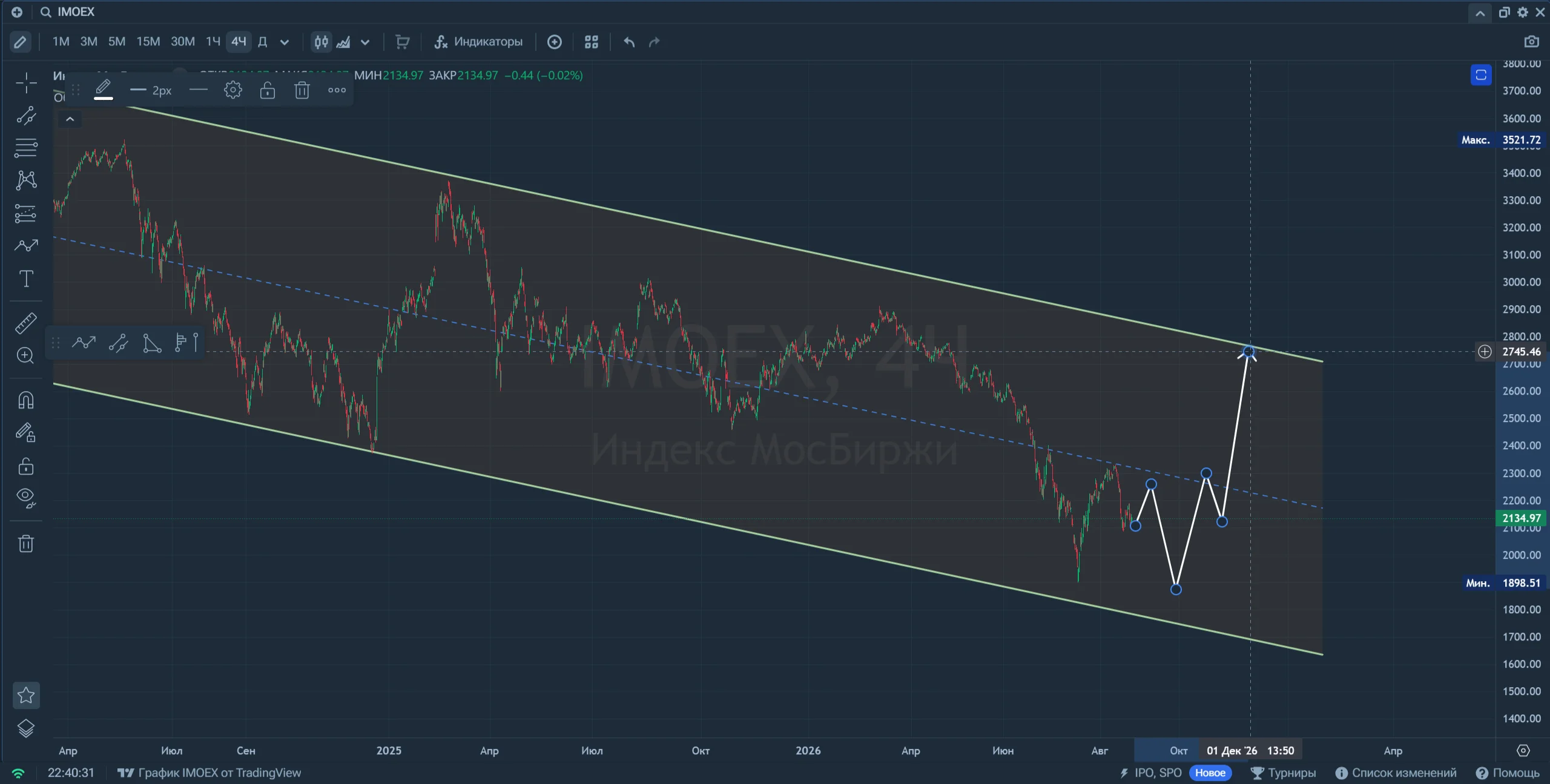This screenshot has height=784, width=1550.
Task: Toggle lock all drawings in left sidebar
Action: (26, 466)
